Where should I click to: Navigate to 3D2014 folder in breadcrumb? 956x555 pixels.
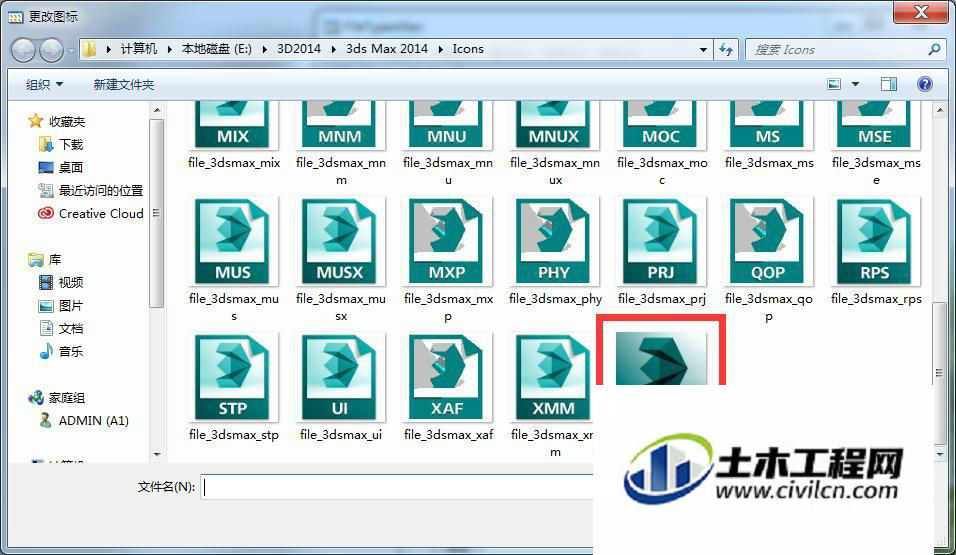pos(299,49)
